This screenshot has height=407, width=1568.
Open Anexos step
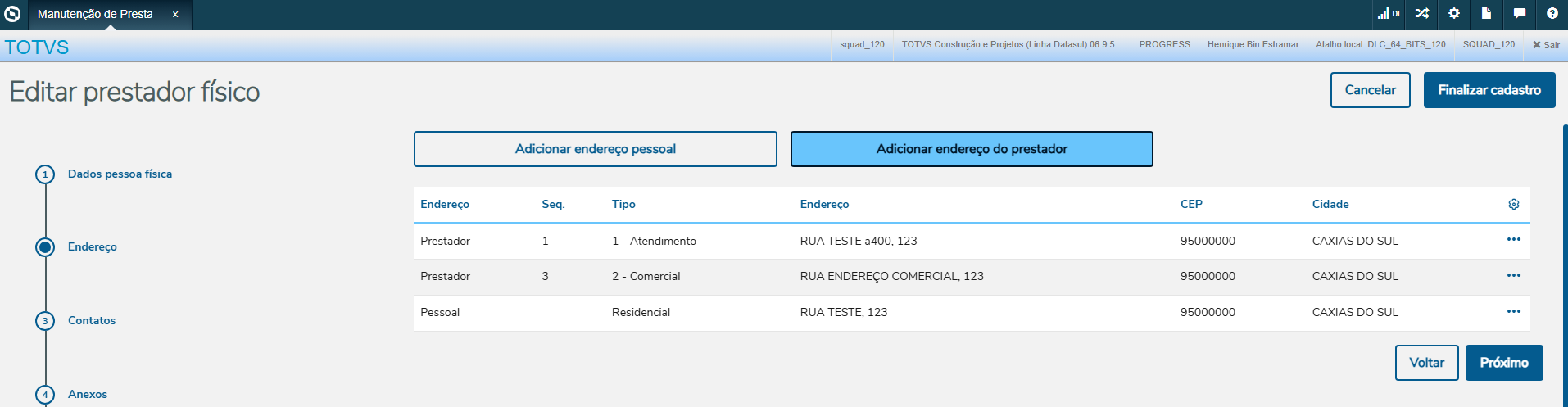[88, 394]
